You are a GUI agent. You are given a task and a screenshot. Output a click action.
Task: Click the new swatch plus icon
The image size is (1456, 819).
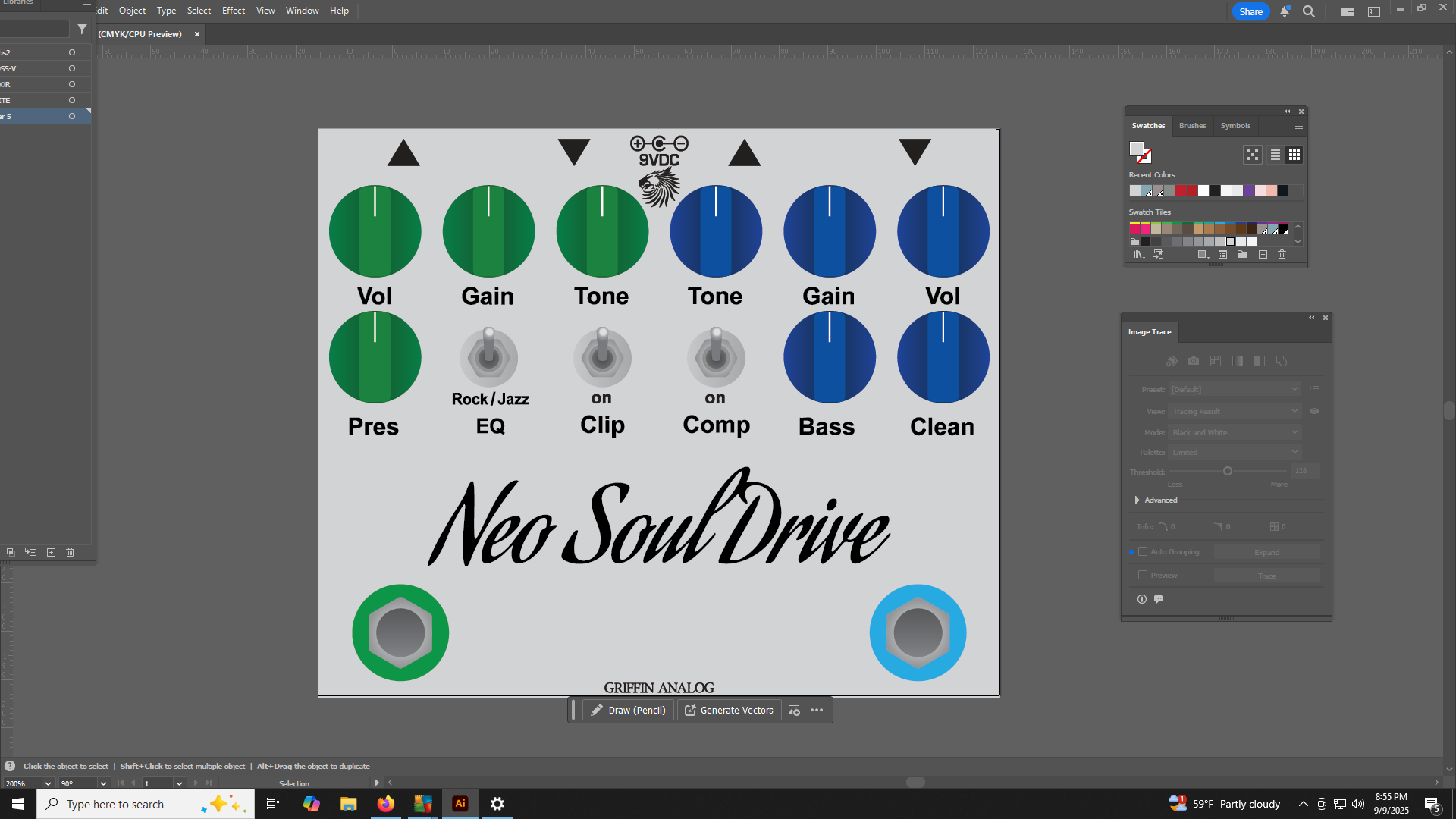tap(1263, 255)
